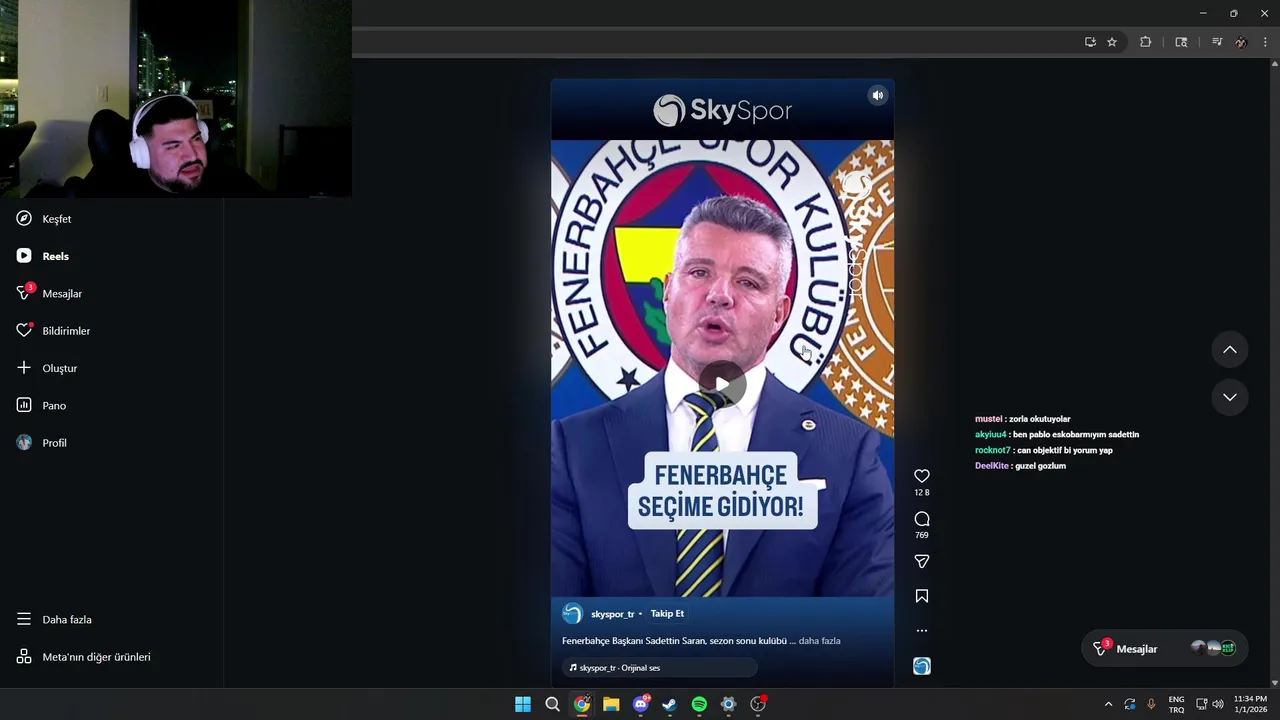Expand caption with daha fazla
Viewport: 1280px width, 720px height.
click(819, 641)
